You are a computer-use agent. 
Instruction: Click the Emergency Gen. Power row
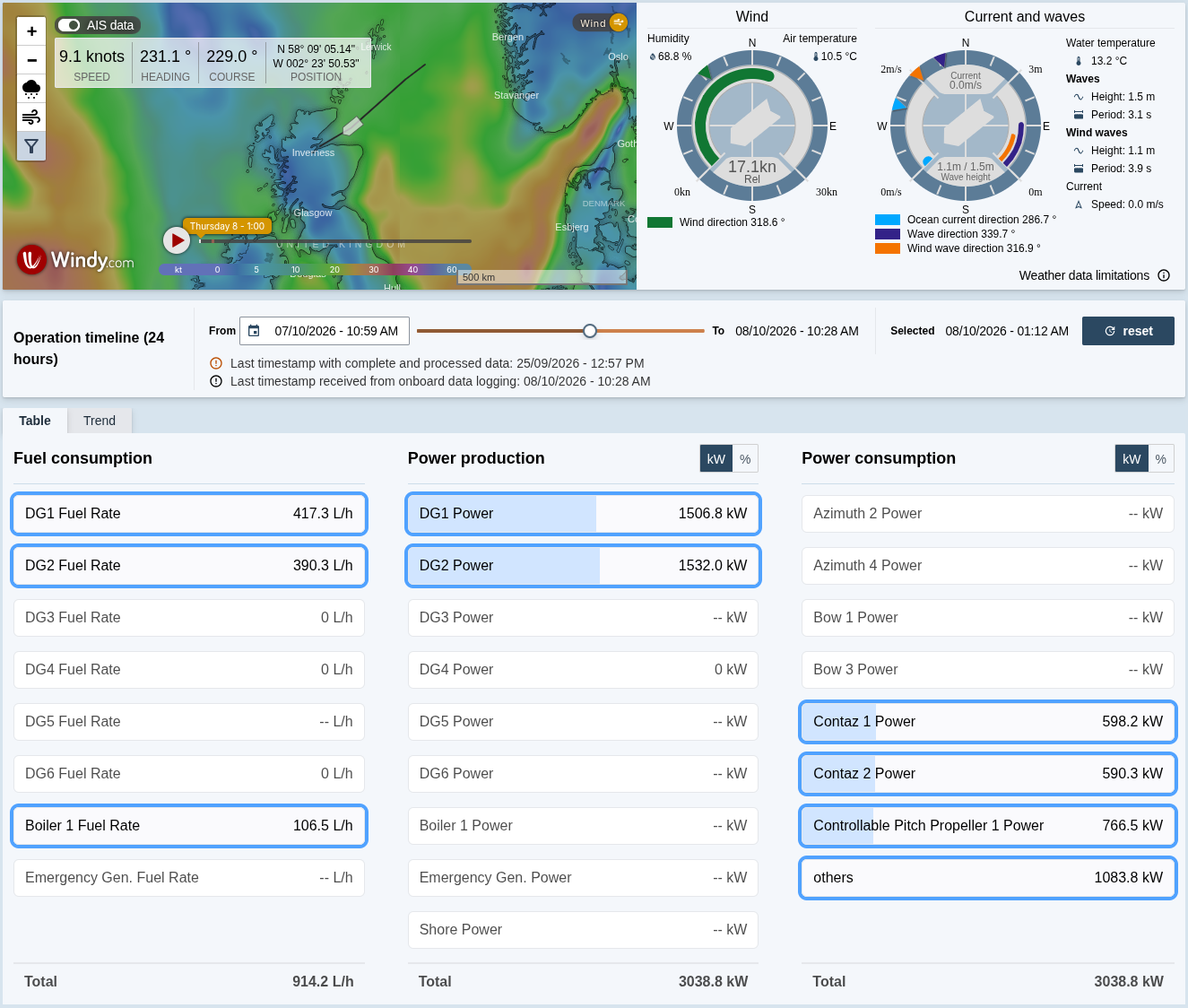(x=583, y=878)
